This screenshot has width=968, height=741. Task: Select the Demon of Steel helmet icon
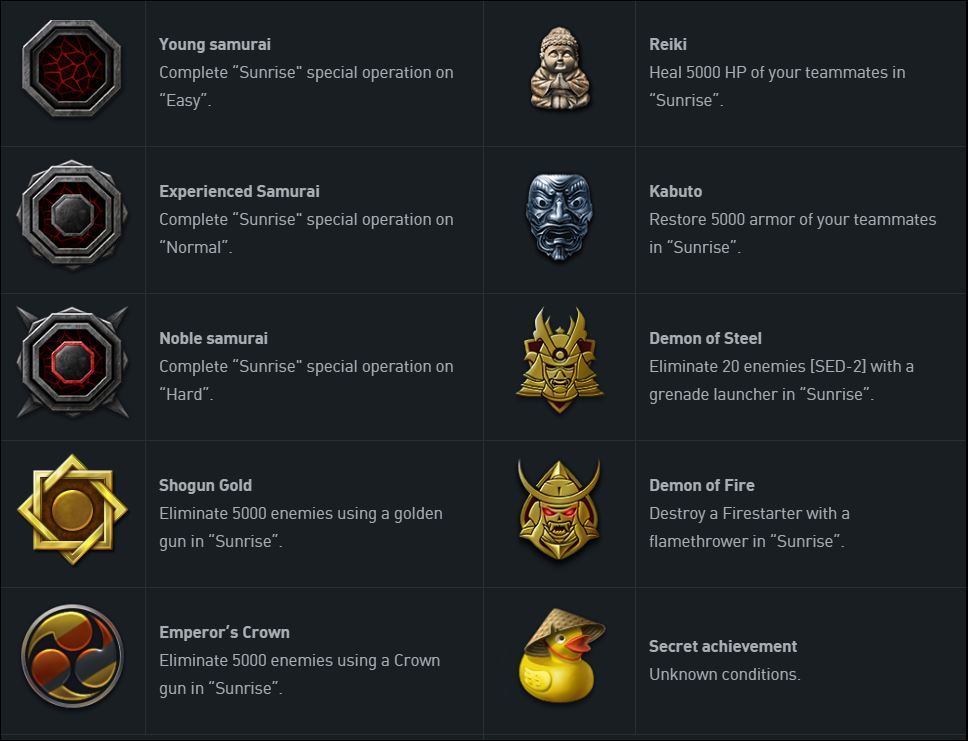[x=560, y=360]
